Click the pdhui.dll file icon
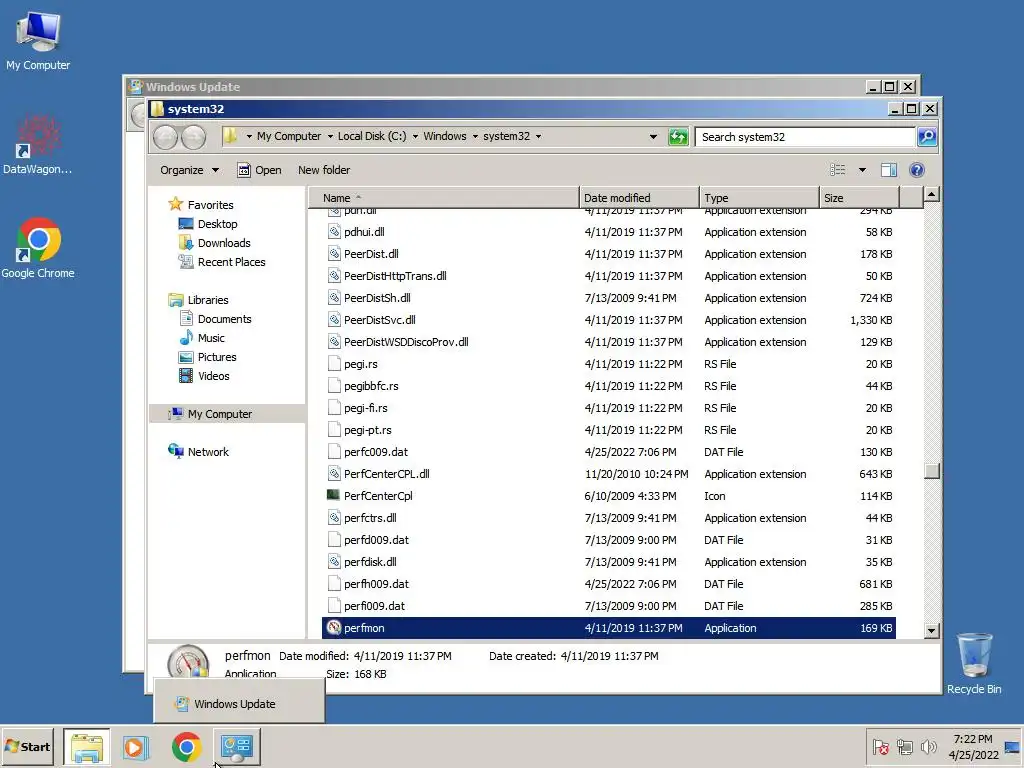Viewport: 1024px width, 768px height. pos(334,232)
